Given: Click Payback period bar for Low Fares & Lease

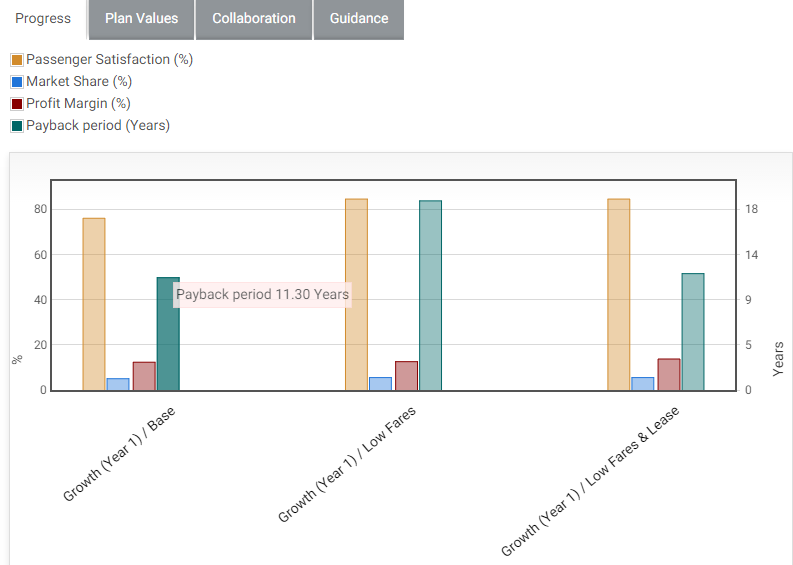Looking at the screenshot, I should pos(693,332).
